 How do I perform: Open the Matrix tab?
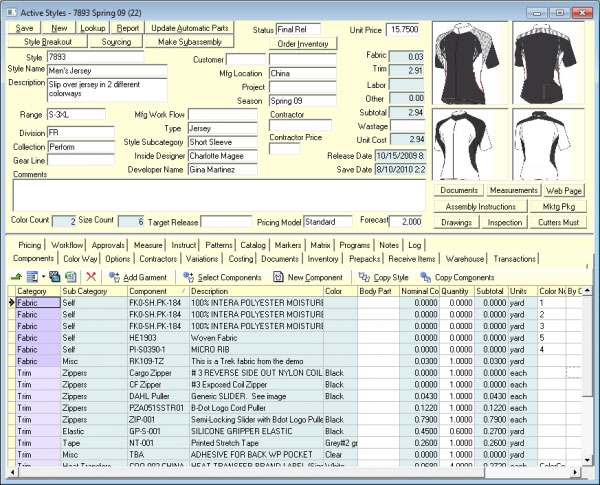pos(321,243)
